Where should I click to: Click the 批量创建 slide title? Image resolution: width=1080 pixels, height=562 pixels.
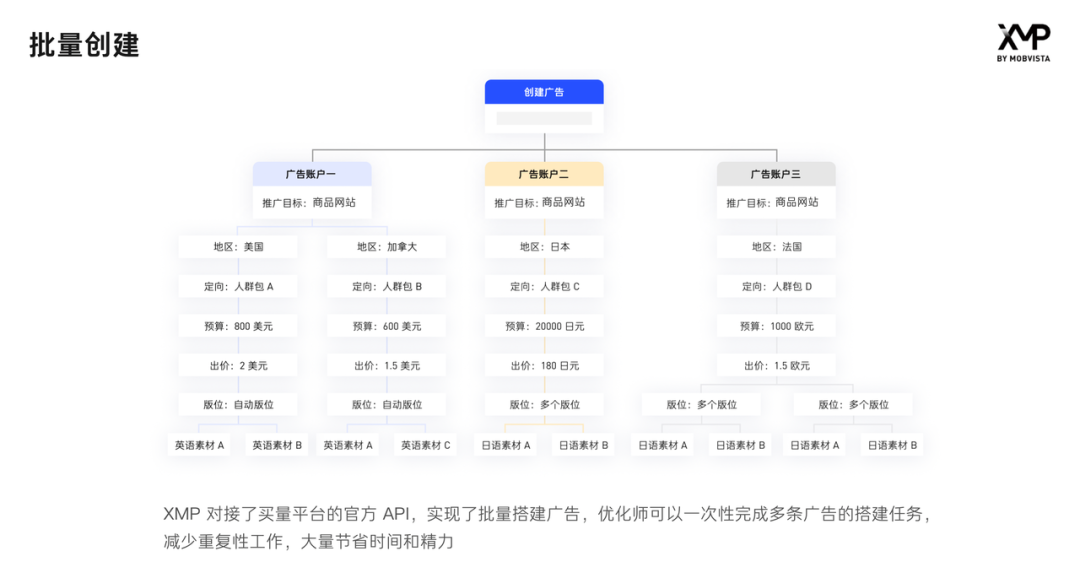tap(84, 45)
